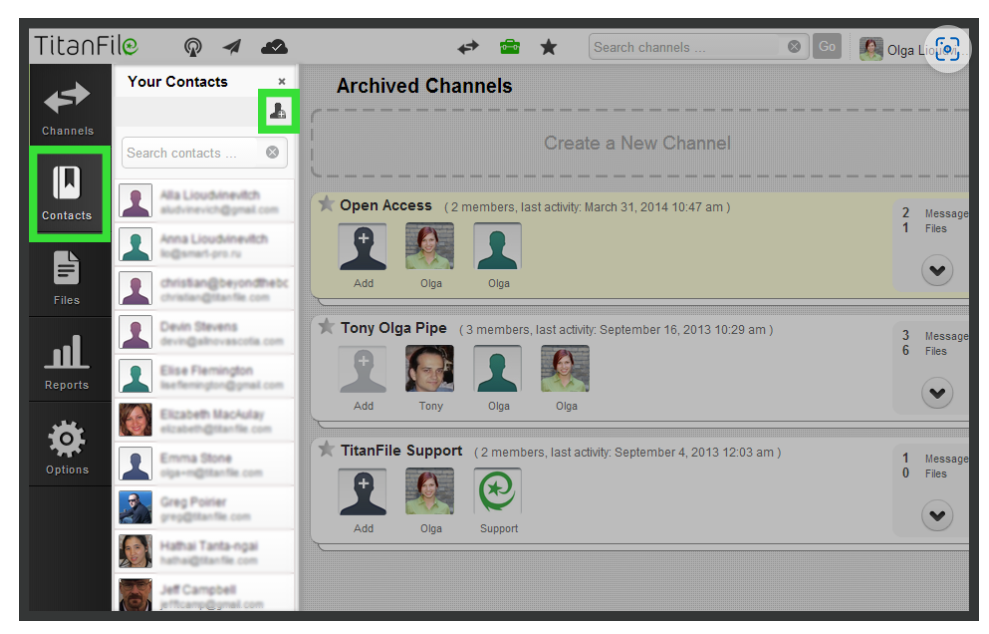Select contact Jeff Campbell
Image resolution: width=989 pixels, height=634 pixels.
point(204,593)
